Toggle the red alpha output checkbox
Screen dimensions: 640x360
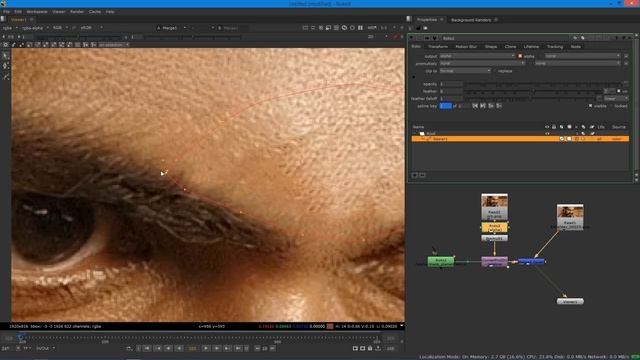pos(520,56)
